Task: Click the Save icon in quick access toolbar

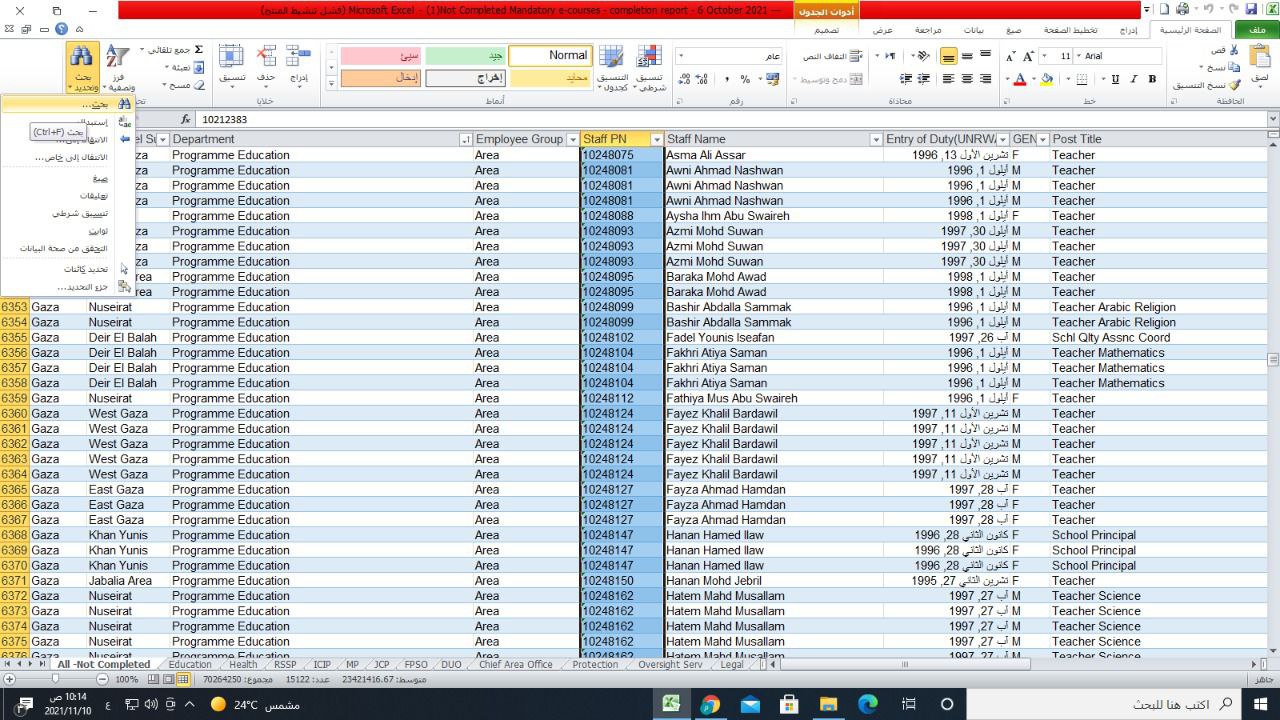Action: [x=1251, y=9]
